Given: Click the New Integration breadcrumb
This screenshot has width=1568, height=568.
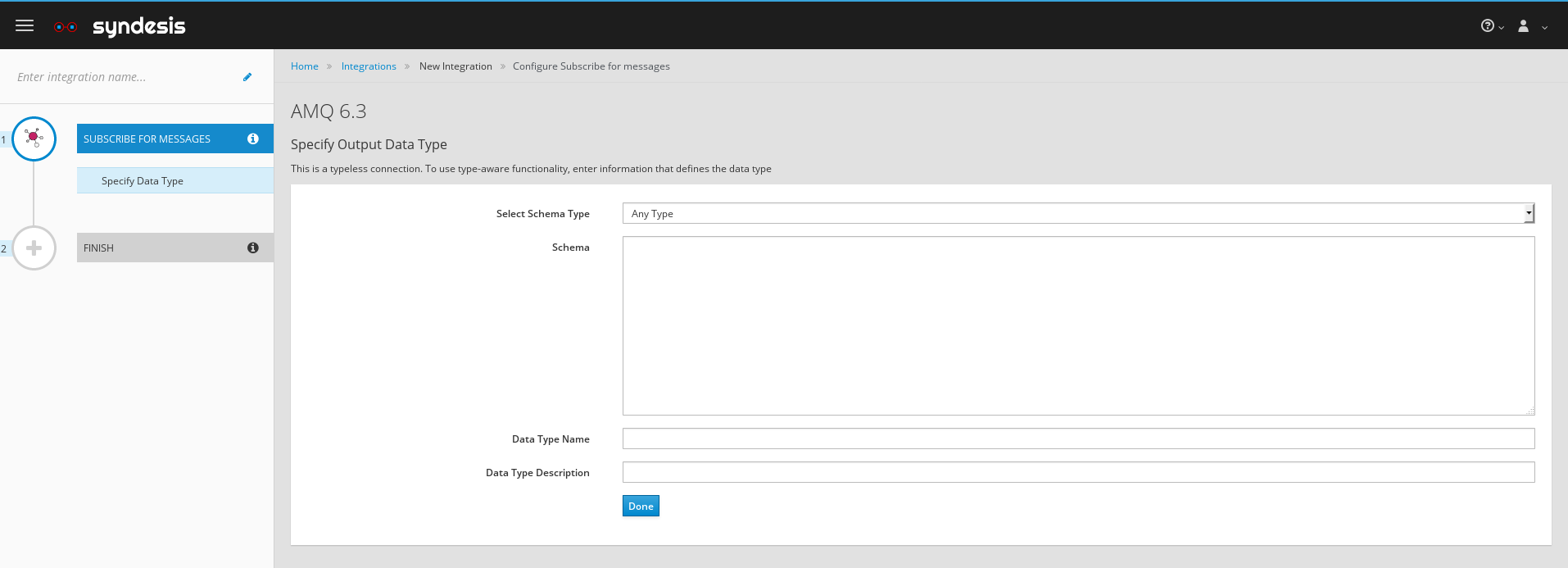Looking at the screenshot, I should 455,66.
